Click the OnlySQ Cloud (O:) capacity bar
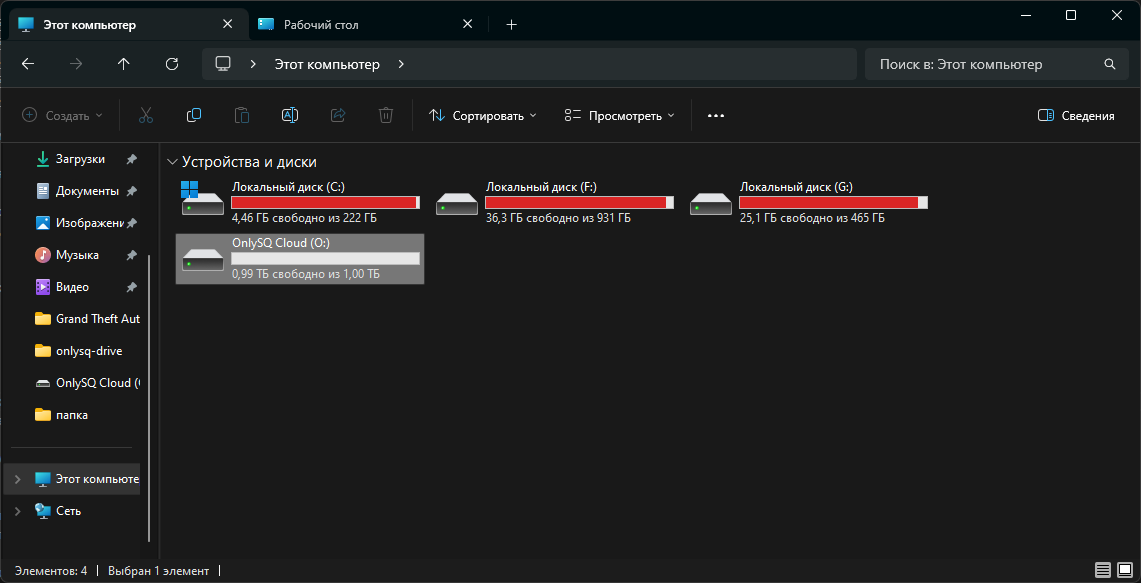 [325, 258]
